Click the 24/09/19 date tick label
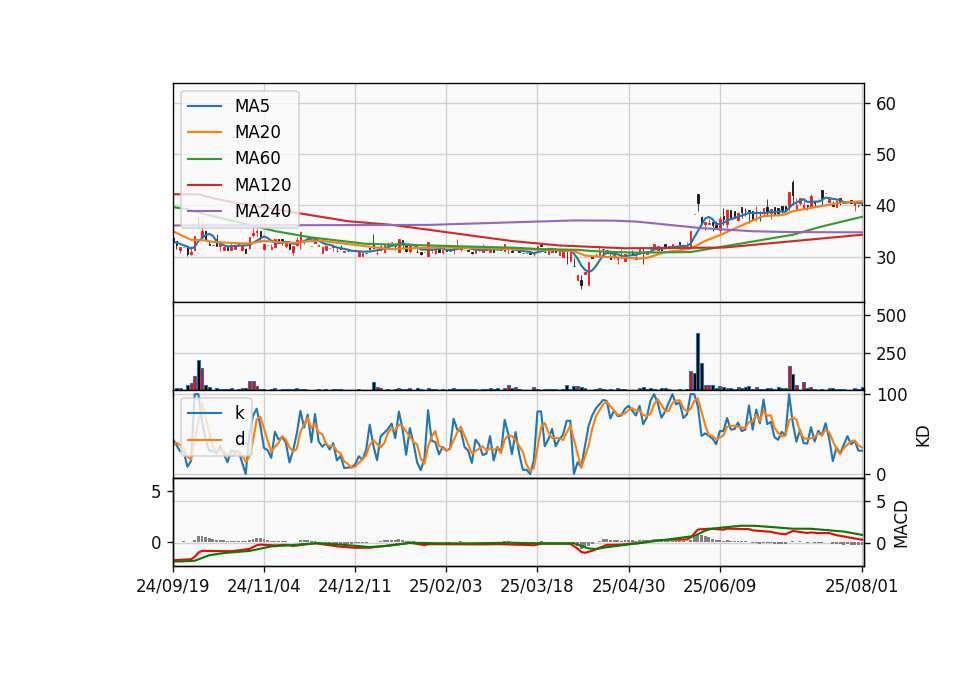The image size is (960, 690). click(173, 586)
